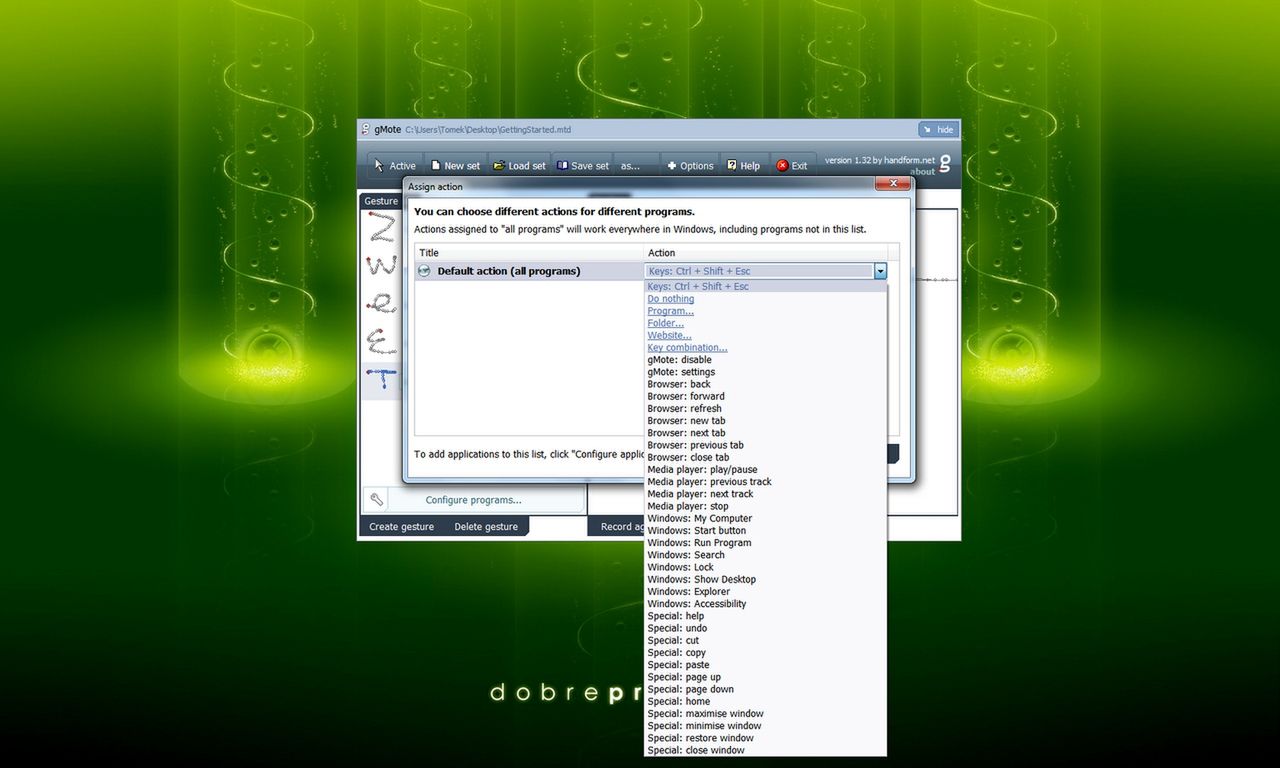
Task: Choose 'Folder...' from the action list
Action: [x=765, y=323]
